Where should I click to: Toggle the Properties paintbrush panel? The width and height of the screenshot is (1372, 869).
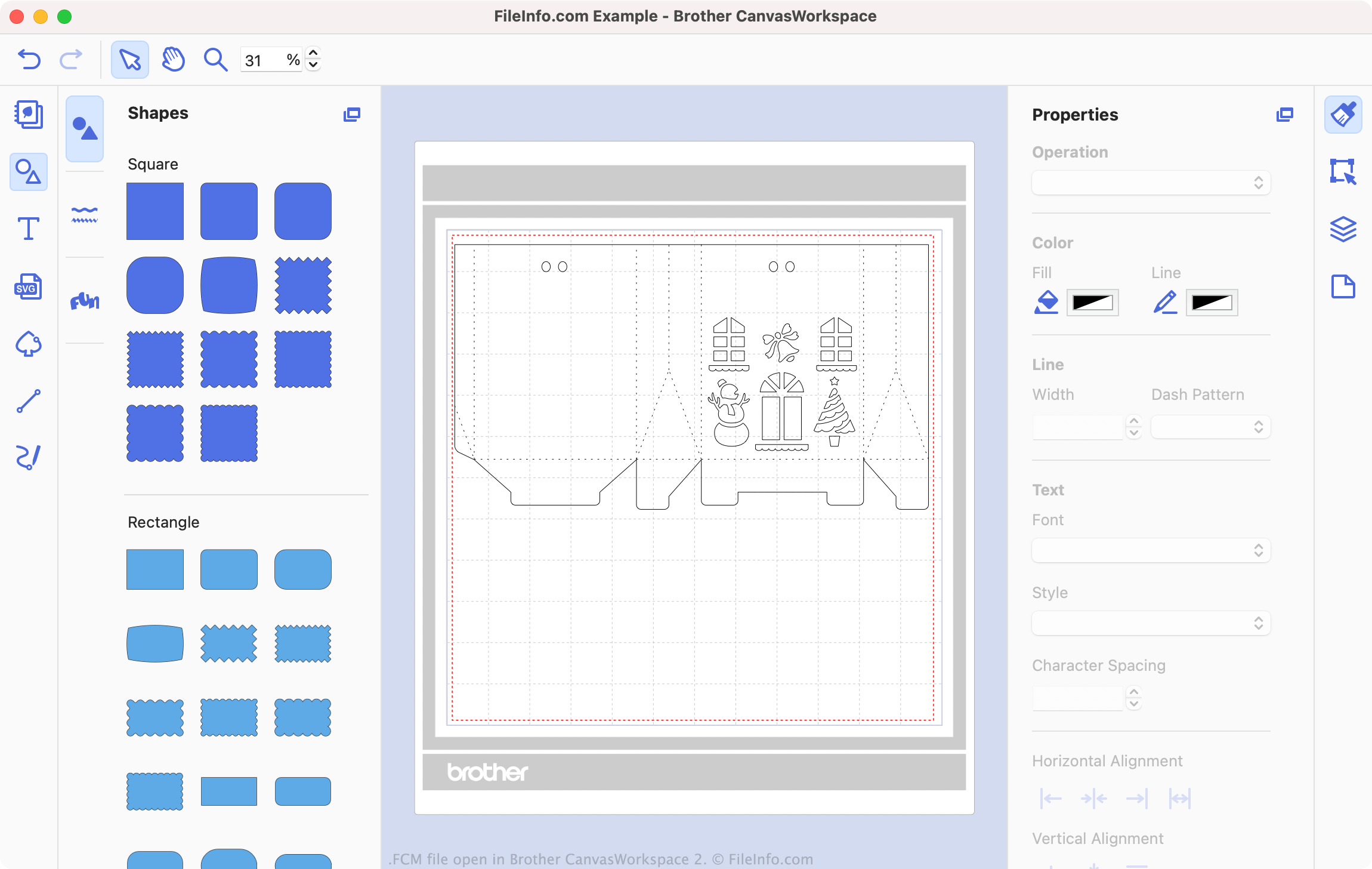point(1343,115)
